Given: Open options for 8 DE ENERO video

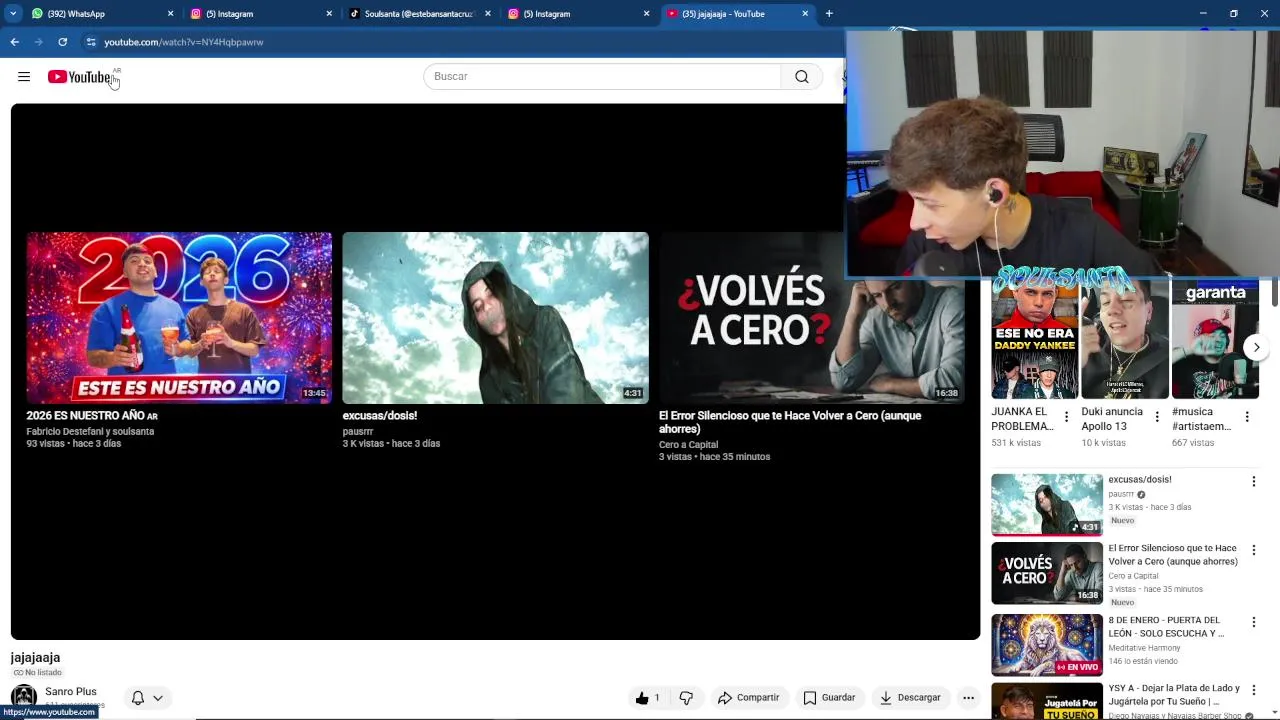Looking at the screenshot, I should 1253,622.
